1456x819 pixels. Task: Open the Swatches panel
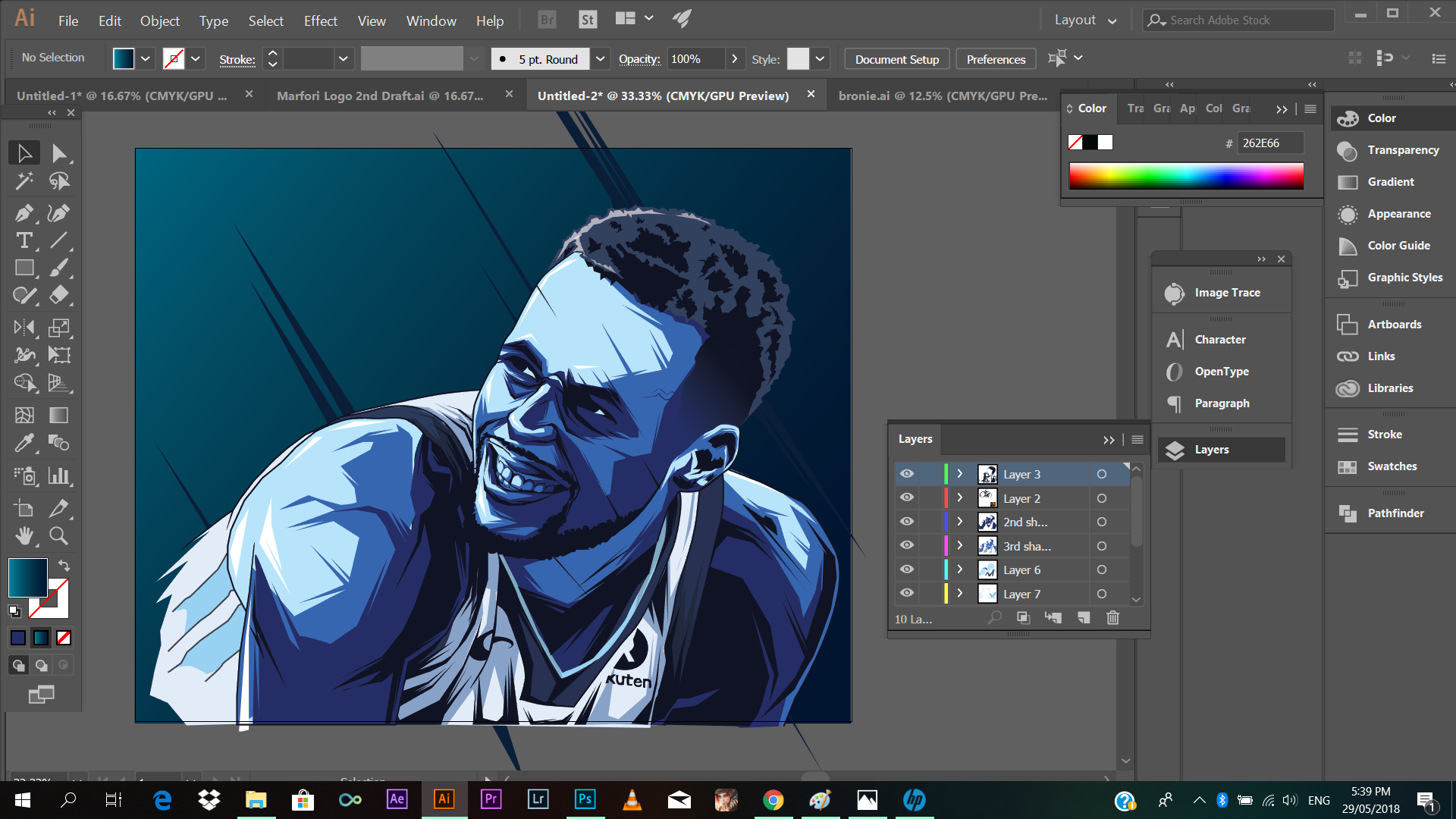click(1390, 466)
